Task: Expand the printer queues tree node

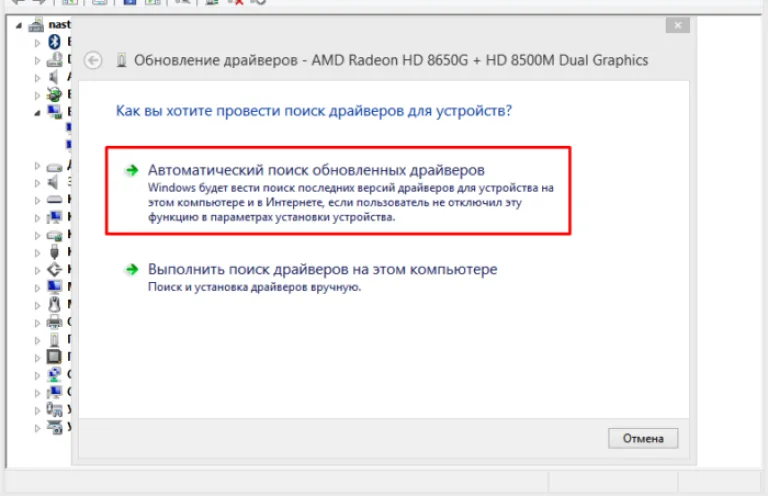Action: [37, 323]
